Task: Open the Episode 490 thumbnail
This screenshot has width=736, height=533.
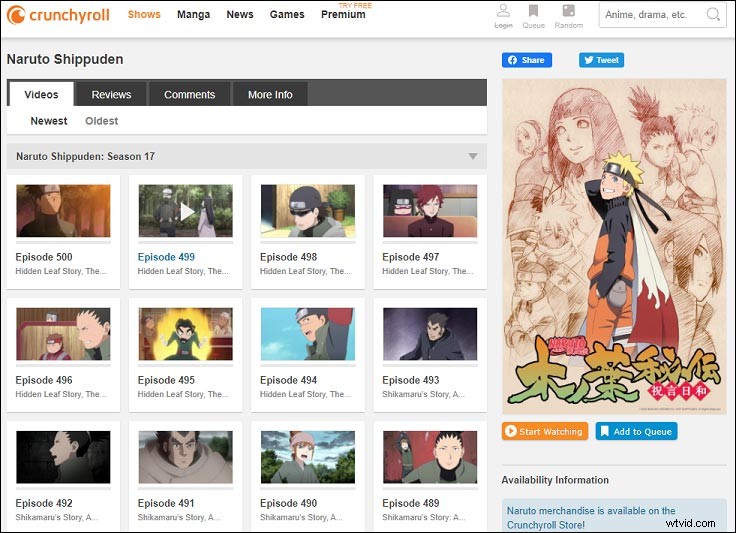Action: coord(308,457)
